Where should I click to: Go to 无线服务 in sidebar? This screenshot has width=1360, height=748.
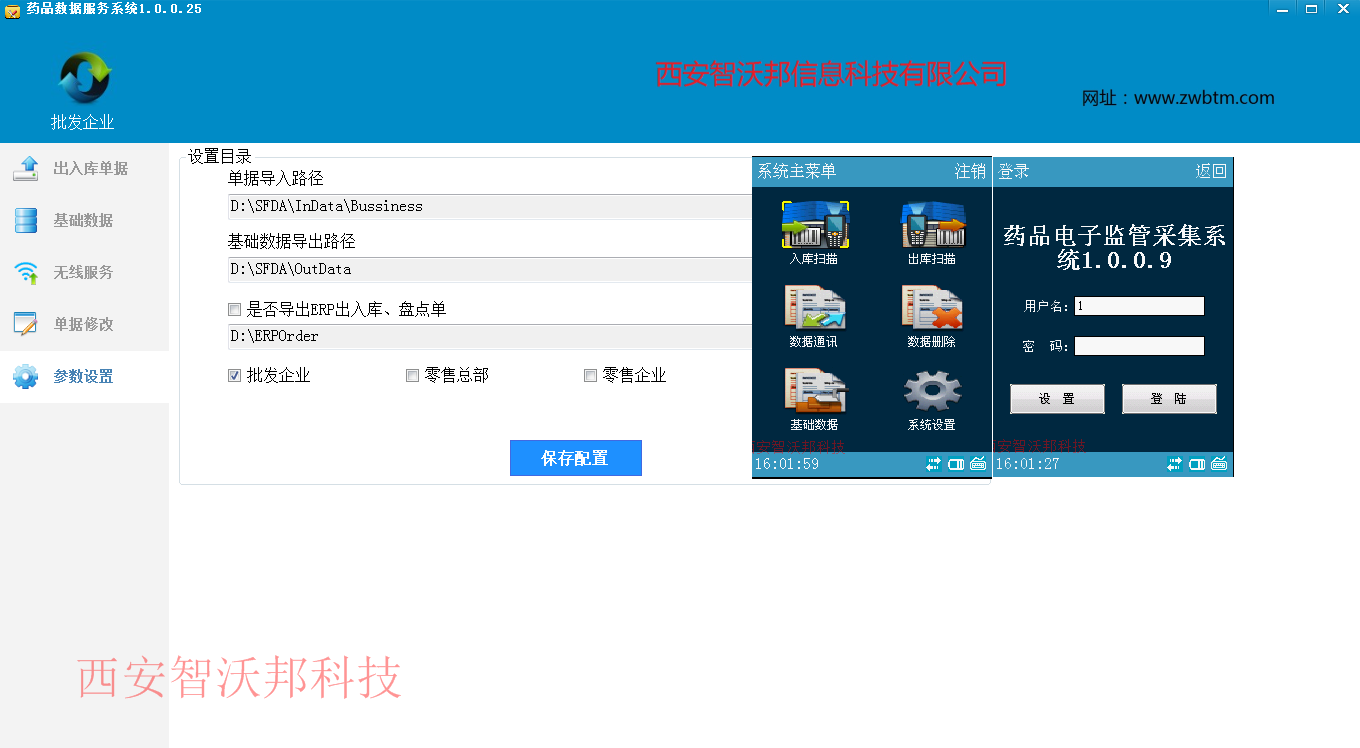coord(84,273)
